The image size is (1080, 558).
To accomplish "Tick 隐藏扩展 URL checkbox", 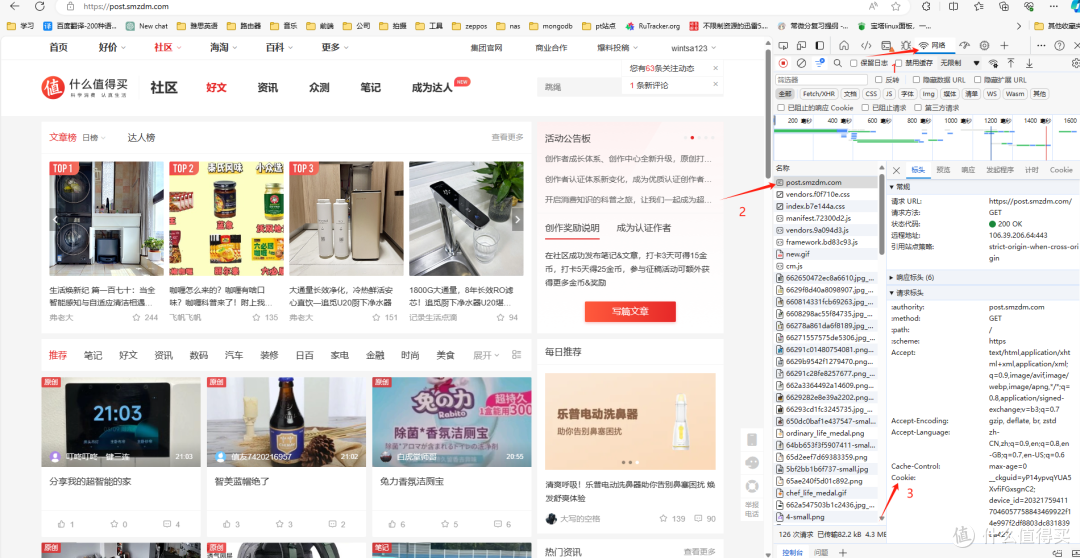I will 977,80.
